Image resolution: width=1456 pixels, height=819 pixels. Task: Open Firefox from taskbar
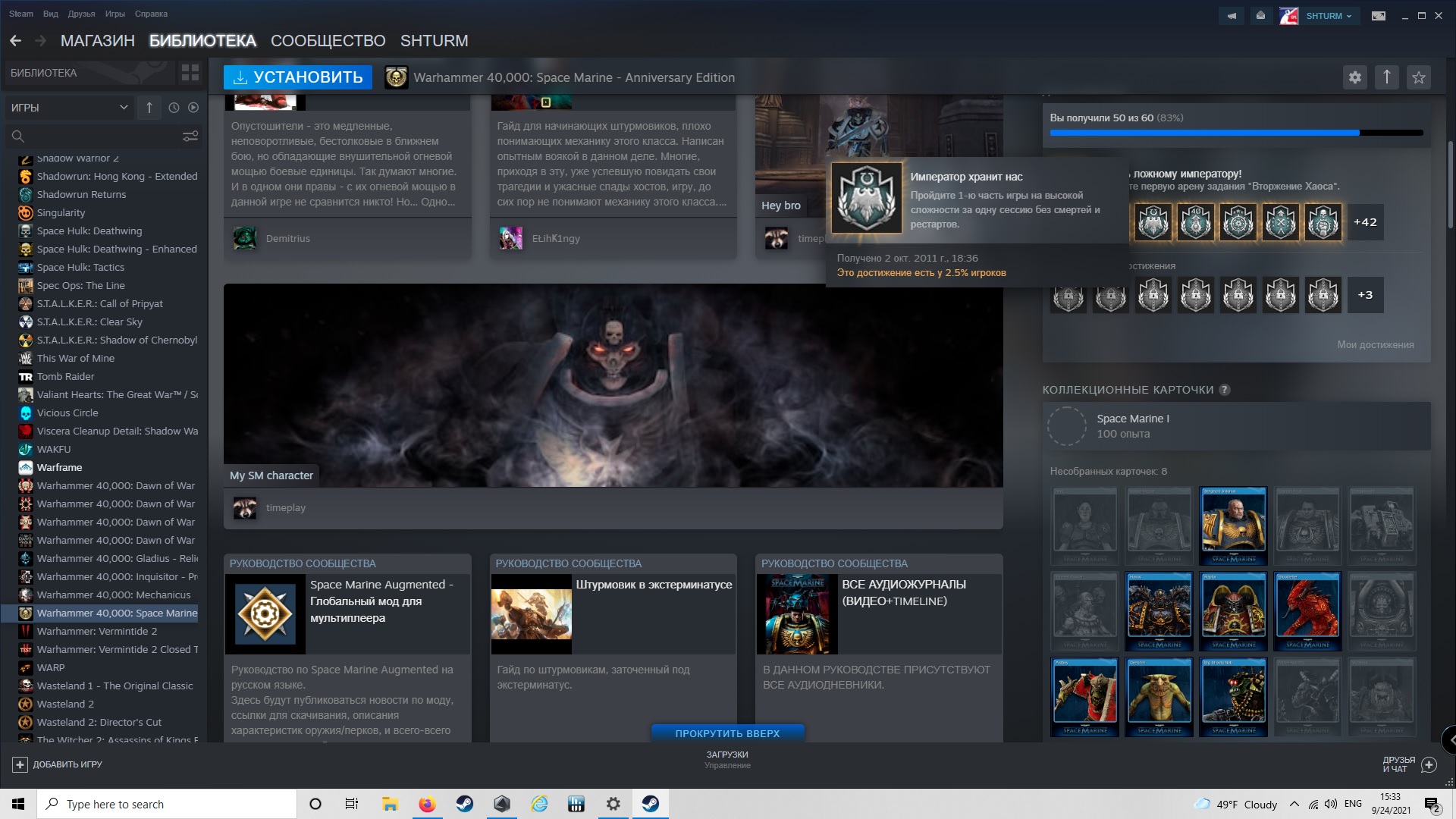[427, 804]
